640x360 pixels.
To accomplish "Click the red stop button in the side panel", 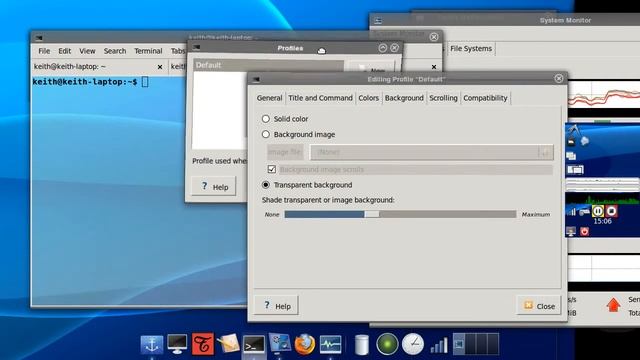I will (611, 211).
